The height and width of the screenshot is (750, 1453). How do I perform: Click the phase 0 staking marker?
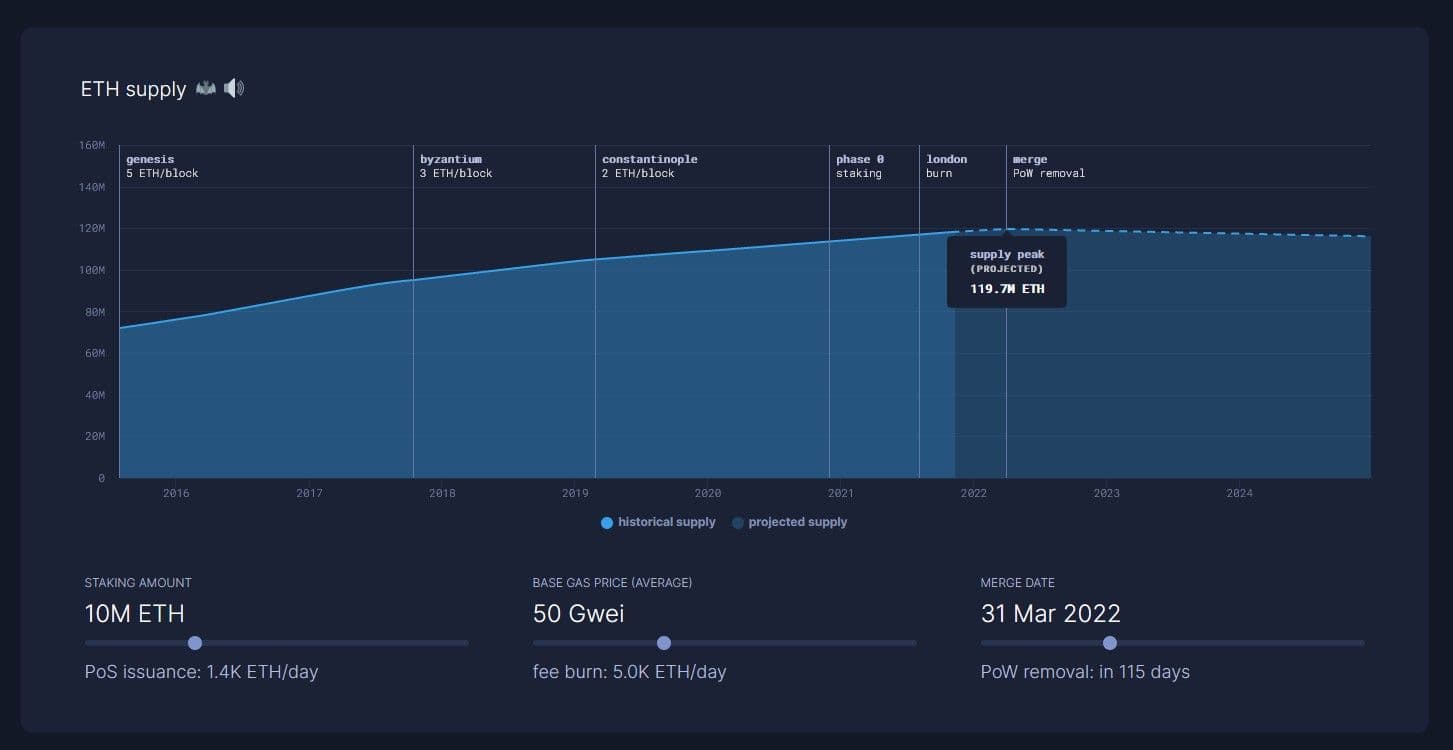pyautogui.click(x=859, y=166)
